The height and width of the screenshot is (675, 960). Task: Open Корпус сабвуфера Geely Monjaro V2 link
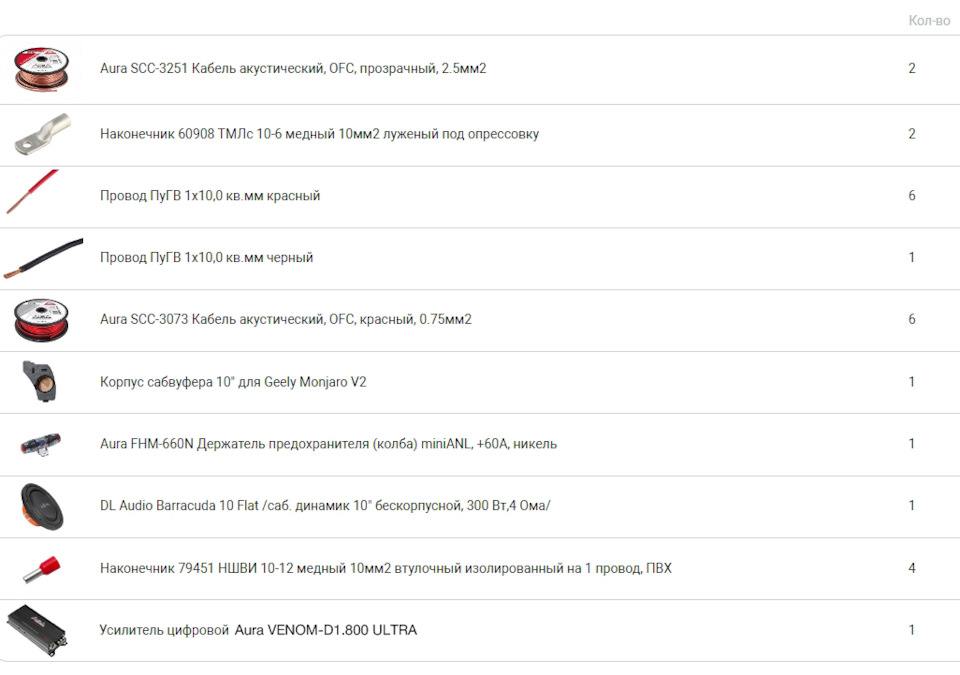coord(233,382)
